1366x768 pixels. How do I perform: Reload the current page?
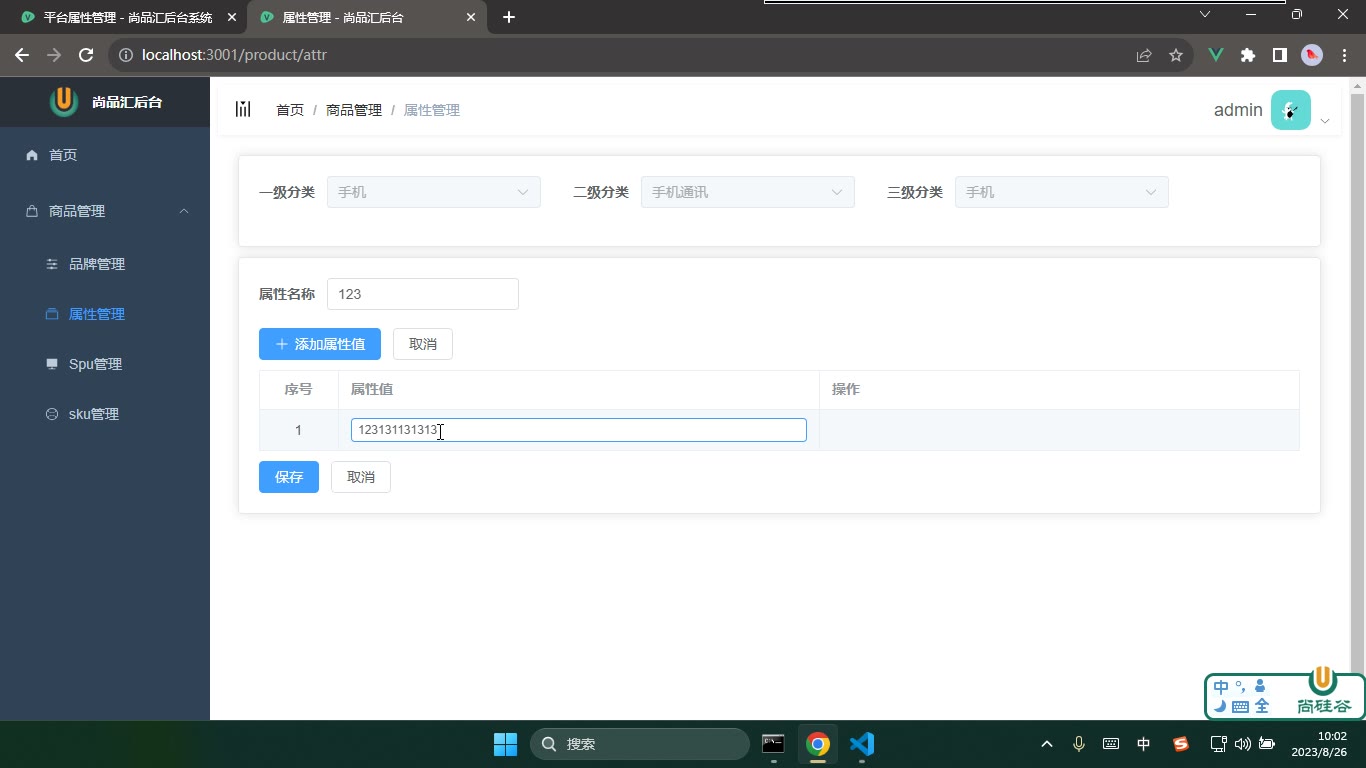coord(86,55)
